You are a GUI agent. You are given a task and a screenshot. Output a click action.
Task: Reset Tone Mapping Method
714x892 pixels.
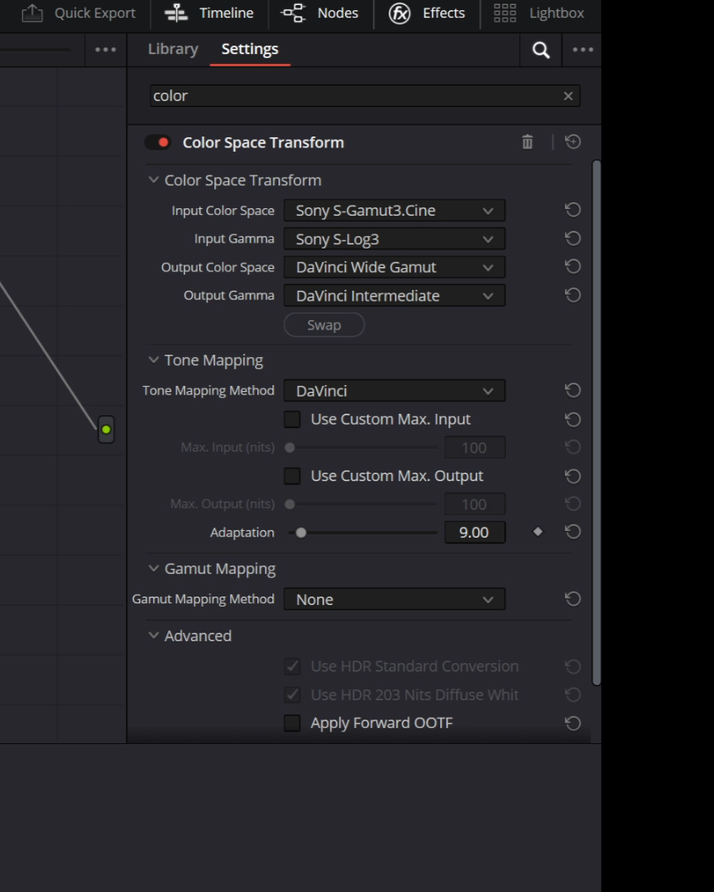coord(573,390)
